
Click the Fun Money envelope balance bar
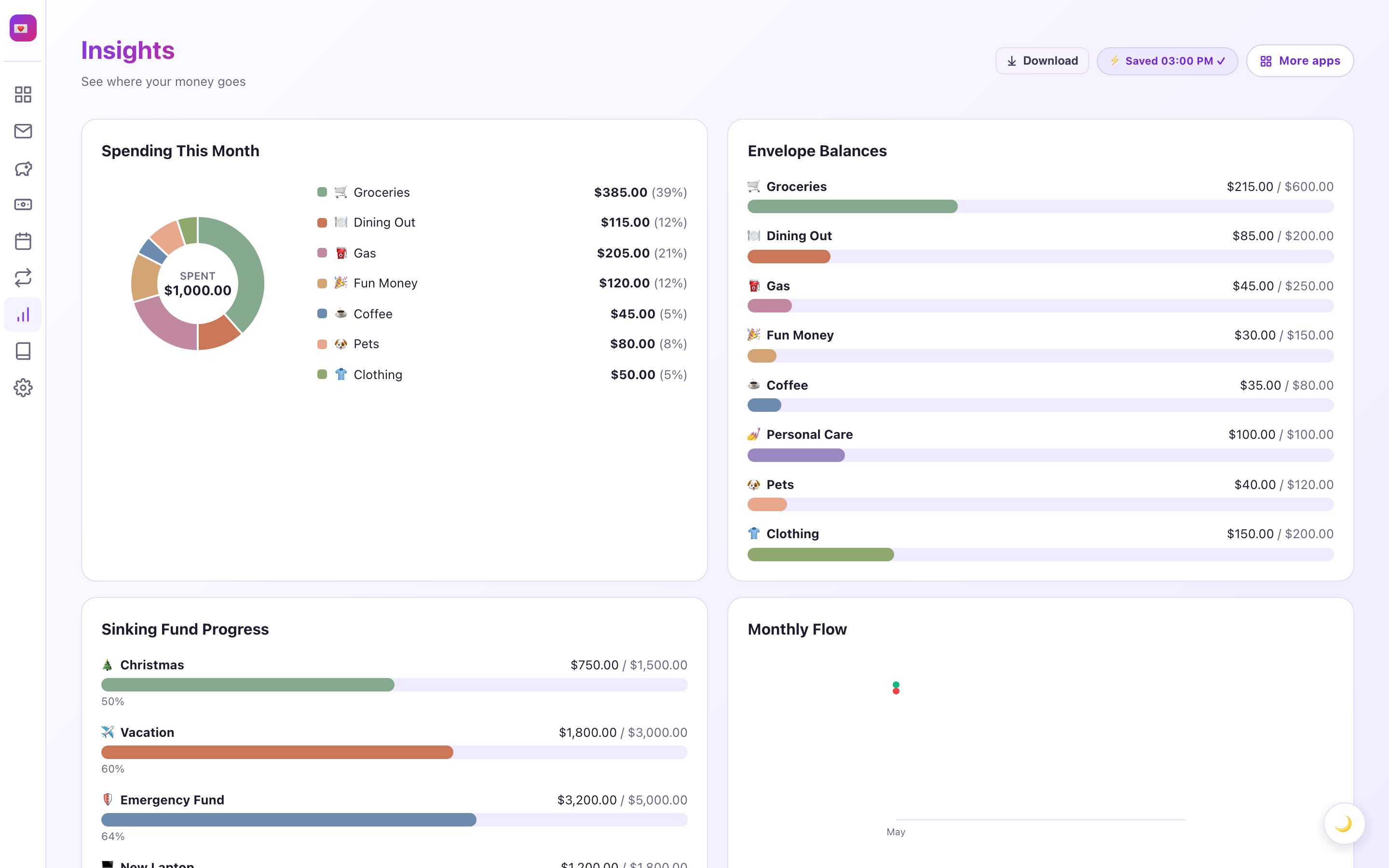1040,356
